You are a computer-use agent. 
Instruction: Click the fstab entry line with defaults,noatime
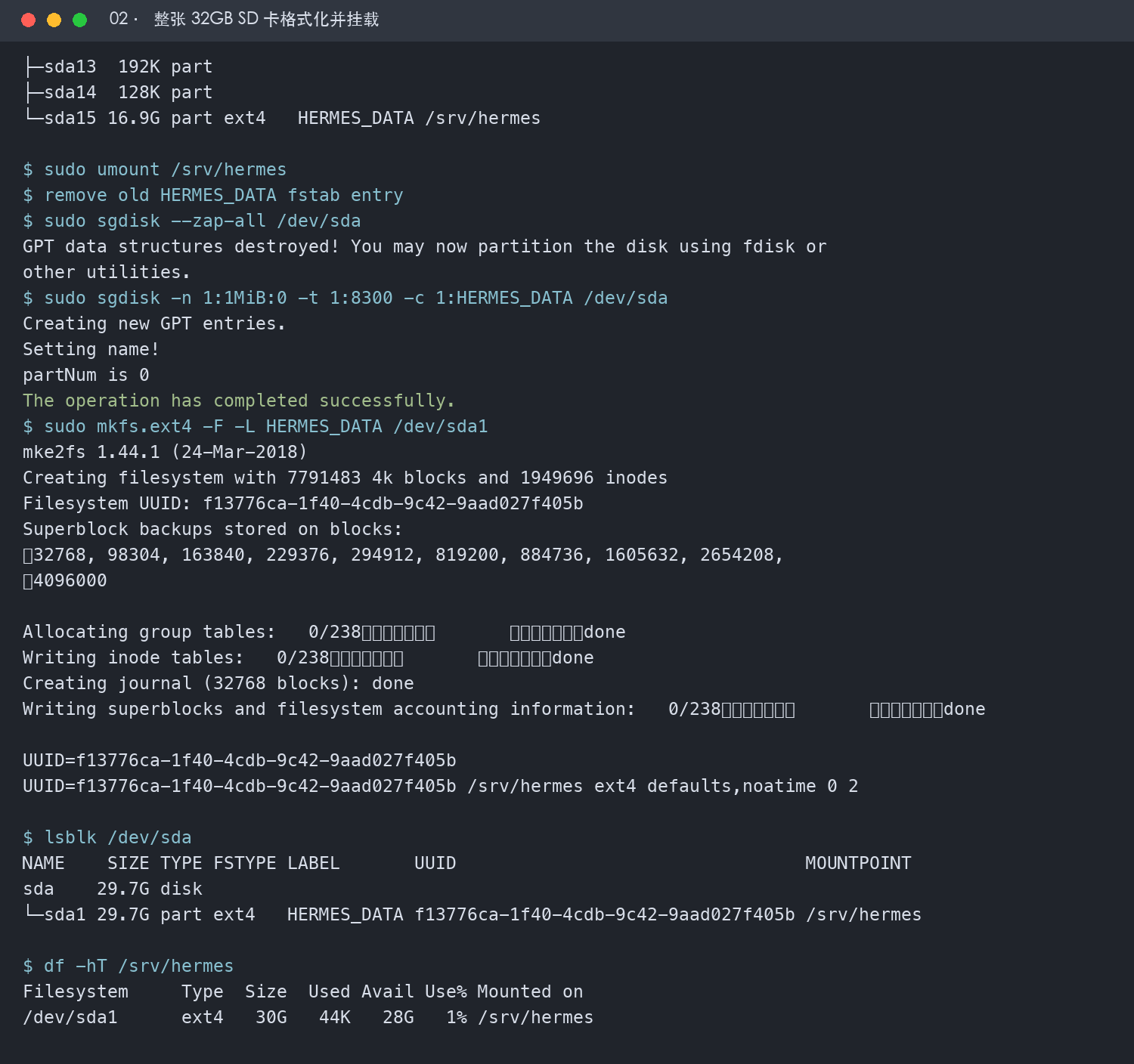click(441, 786)
